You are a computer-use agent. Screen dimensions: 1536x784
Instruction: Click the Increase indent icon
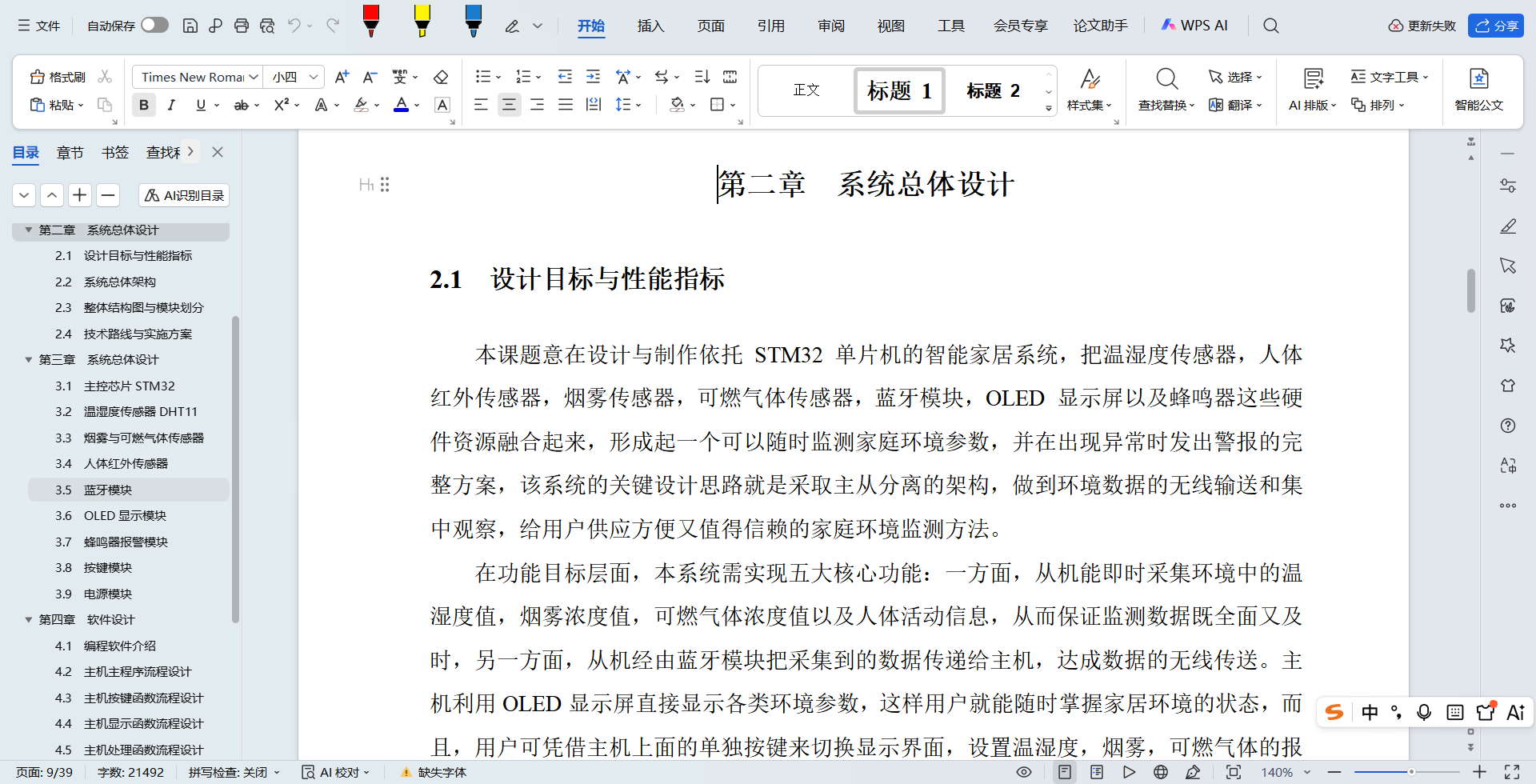(593, 77)
